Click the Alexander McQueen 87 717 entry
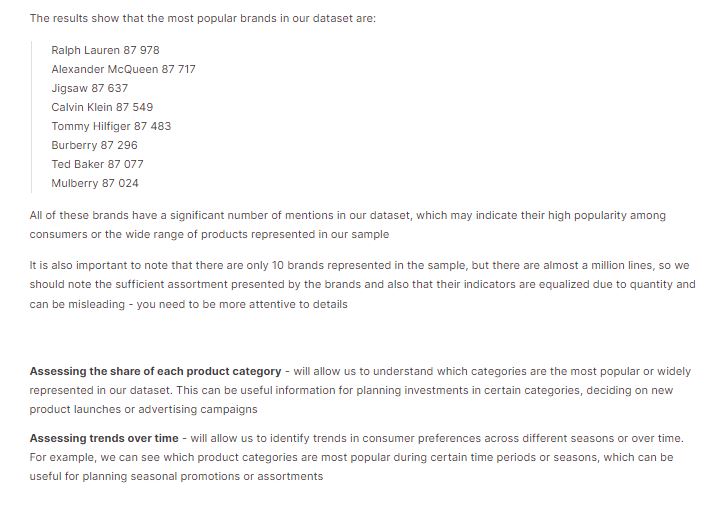704x507 pixels. coord(123,69)
